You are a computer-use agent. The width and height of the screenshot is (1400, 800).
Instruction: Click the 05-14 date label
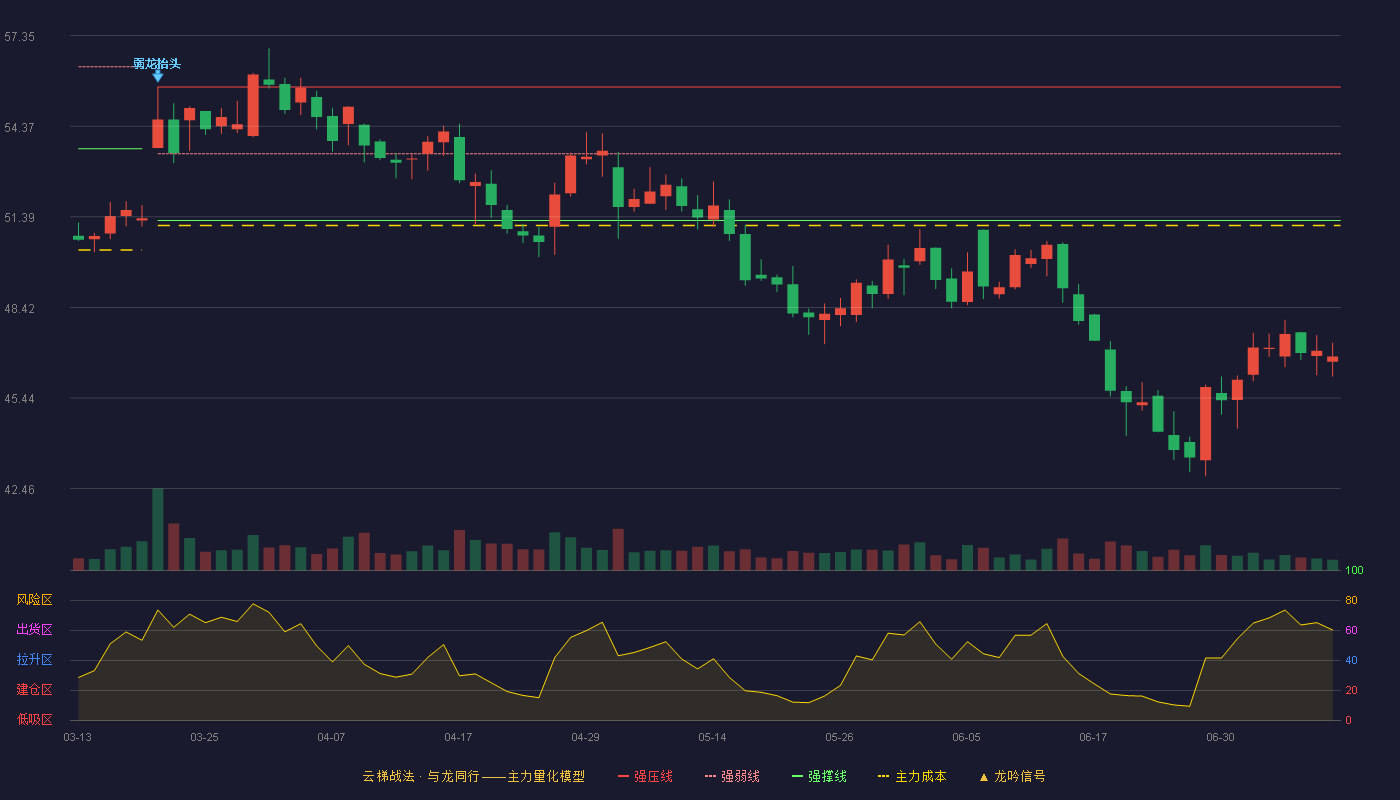coord(712,737)
